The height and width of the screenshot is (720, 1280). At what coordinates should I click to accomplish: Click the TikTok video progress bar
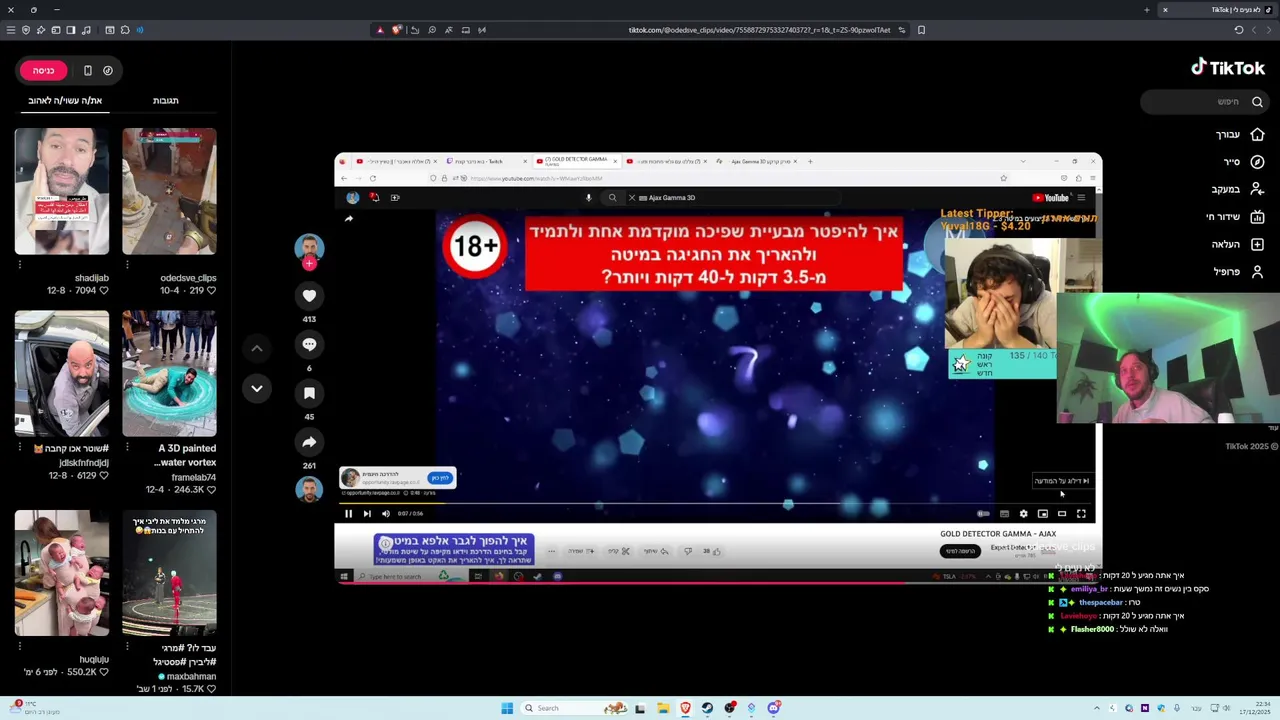pyautogui.click(x=717, y=582)
